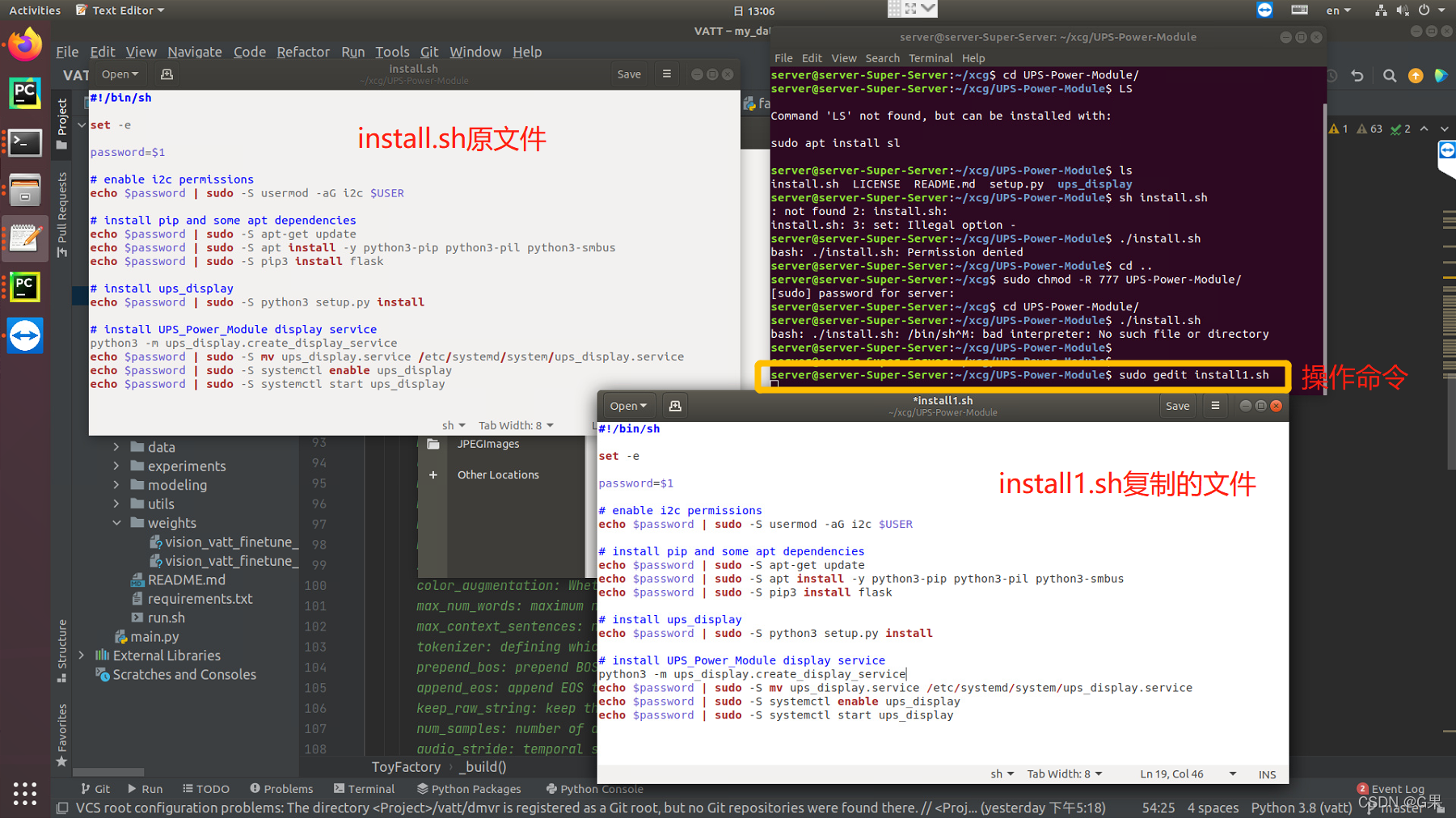1456x818 pixels.
Task: Open the en input language dropdown
Action: [x=1339, y=11]
